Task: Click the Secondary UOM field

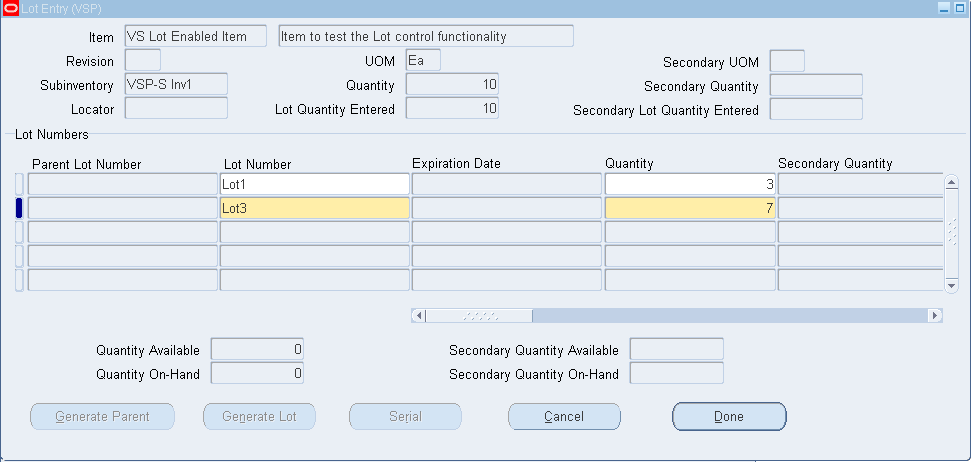Action: tap(787, 61)
